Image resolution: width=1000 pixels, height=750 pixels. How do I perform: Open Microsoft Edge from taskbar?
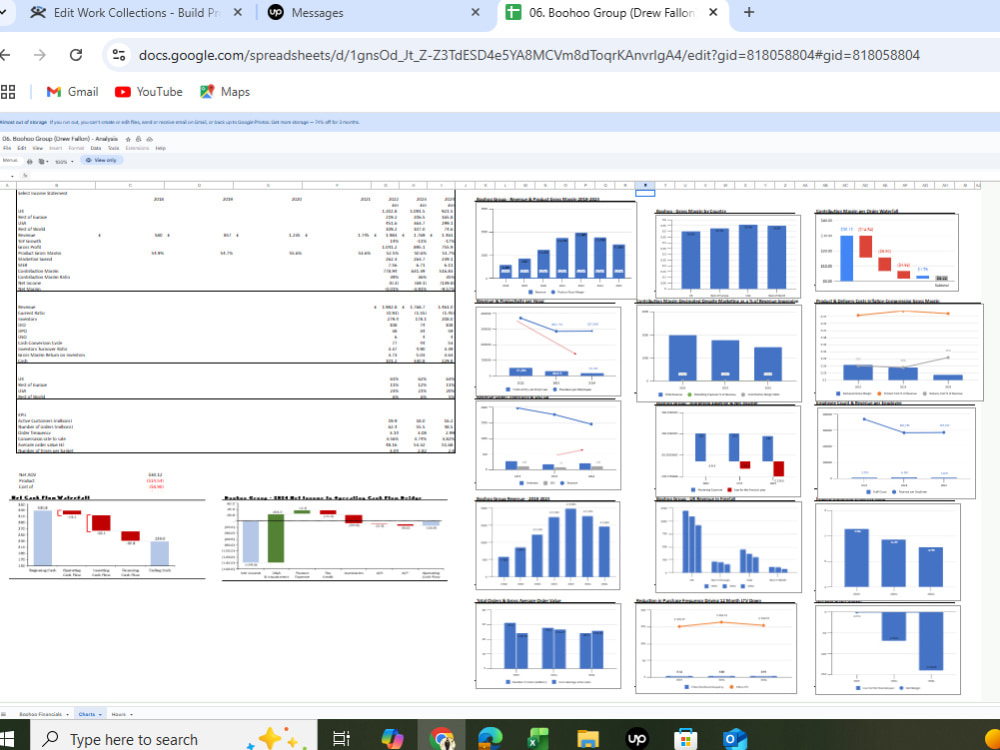click(x=490, y=739)
